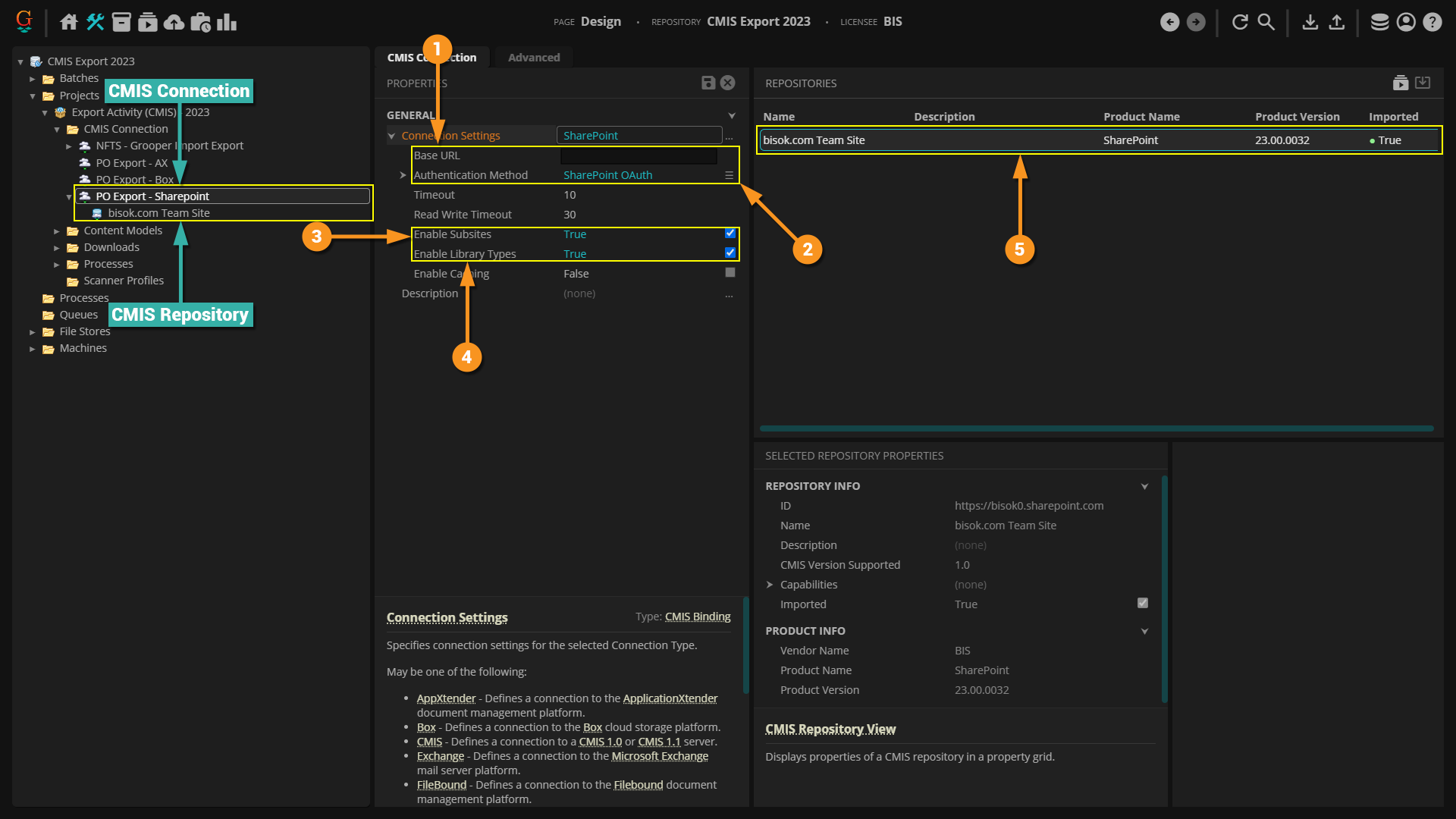Open the Design page tools icon

96,22
